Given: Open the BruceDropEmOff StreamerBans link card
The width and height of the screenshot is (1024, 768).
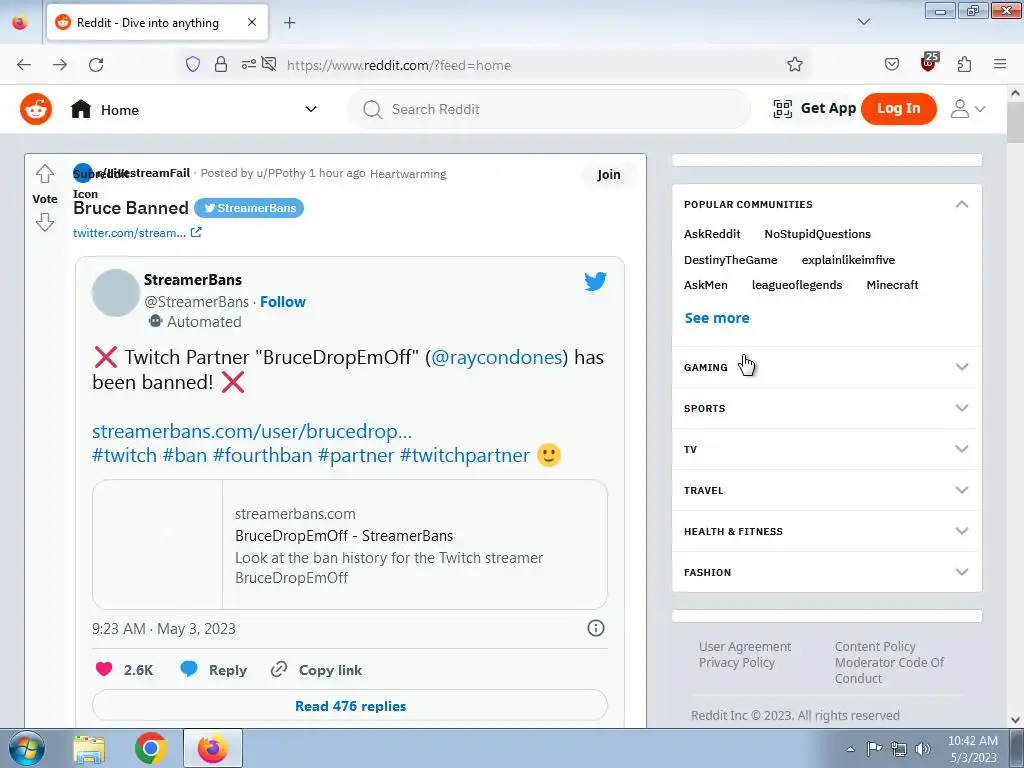Looking at the screenshot, I should tap(350, 545).
